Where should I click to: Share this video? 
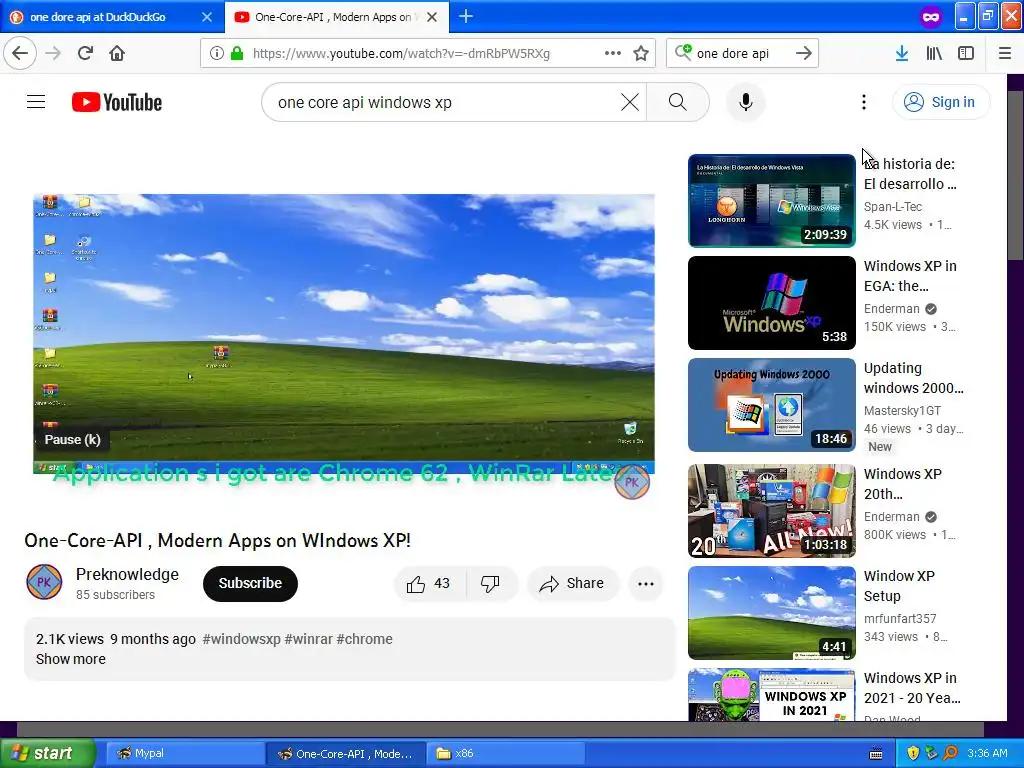point(572,584)
